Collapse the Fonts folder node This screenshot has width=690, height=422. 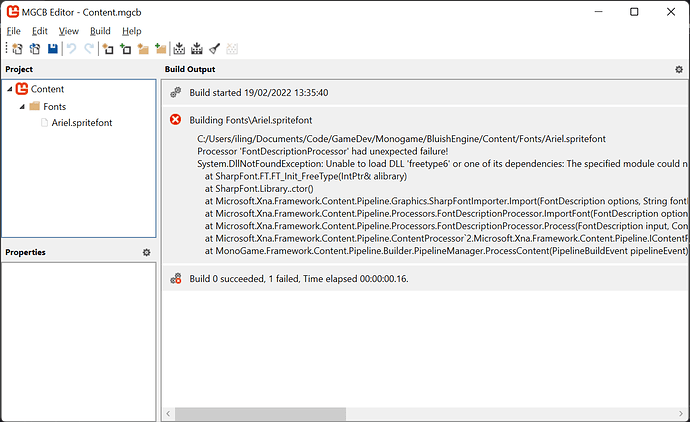[x=22, y=107]
